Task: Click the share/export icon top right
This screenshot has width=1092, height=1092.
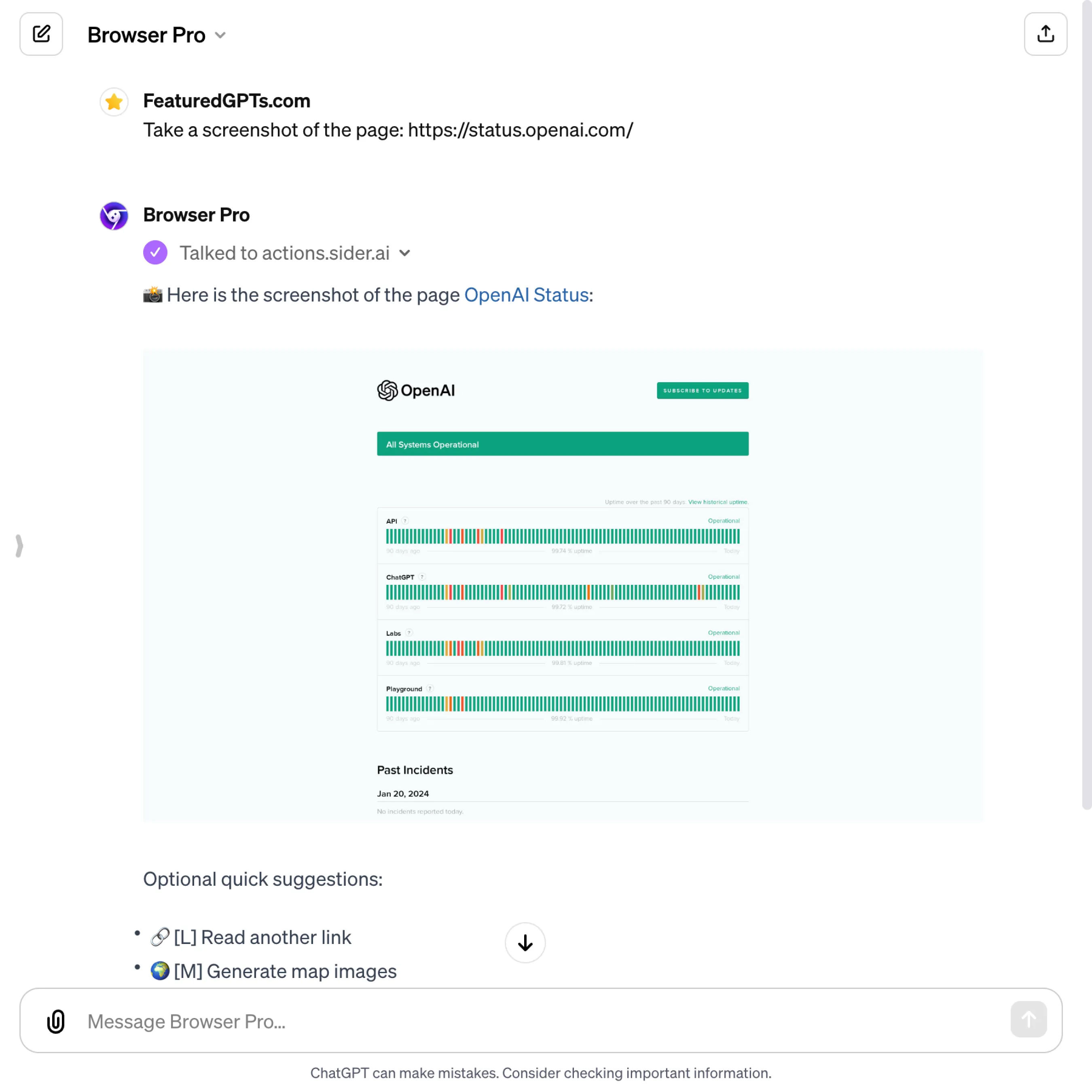Action: (x=1045, y=34)
